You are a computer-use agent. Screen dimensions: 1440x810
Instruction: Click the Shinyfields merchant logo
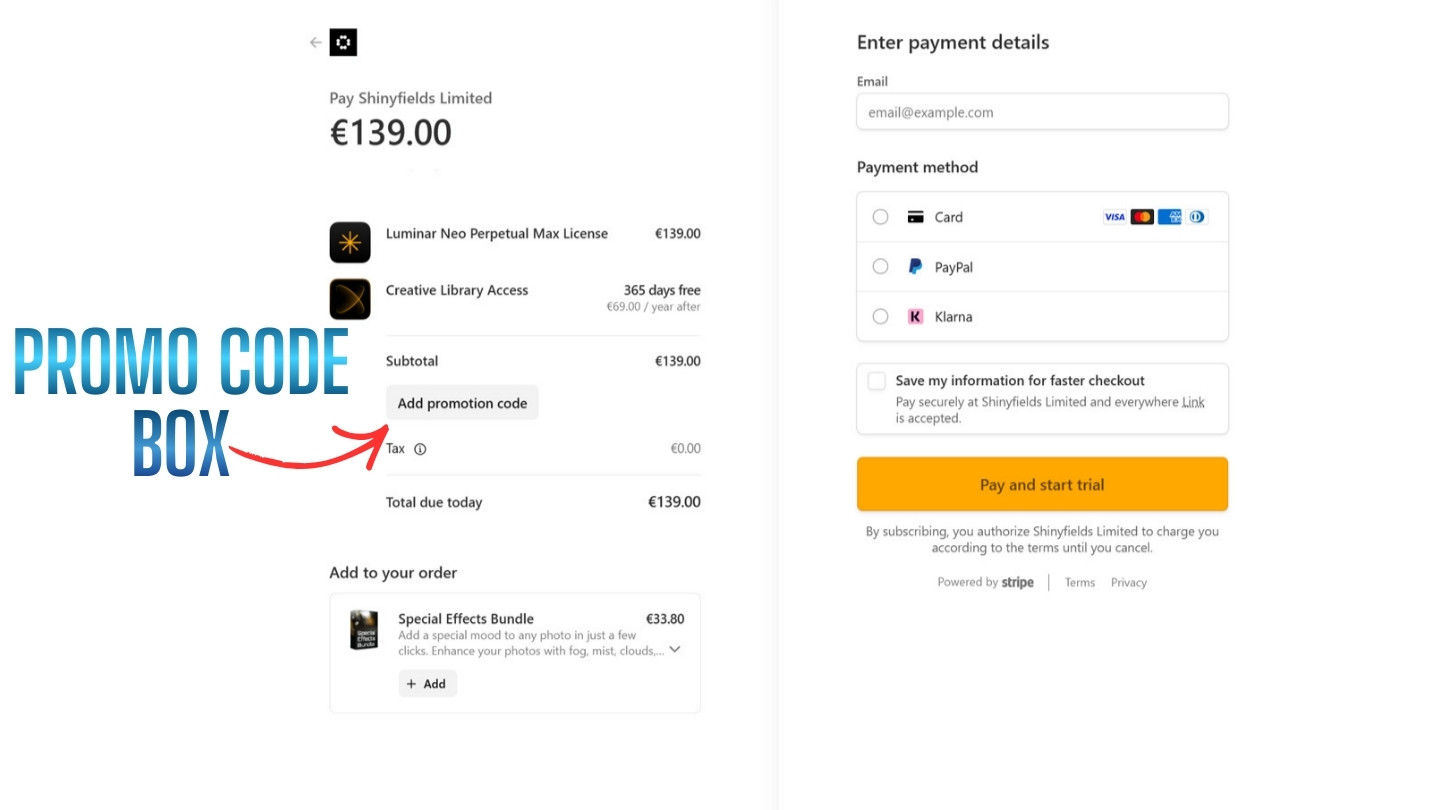(343, 42)
